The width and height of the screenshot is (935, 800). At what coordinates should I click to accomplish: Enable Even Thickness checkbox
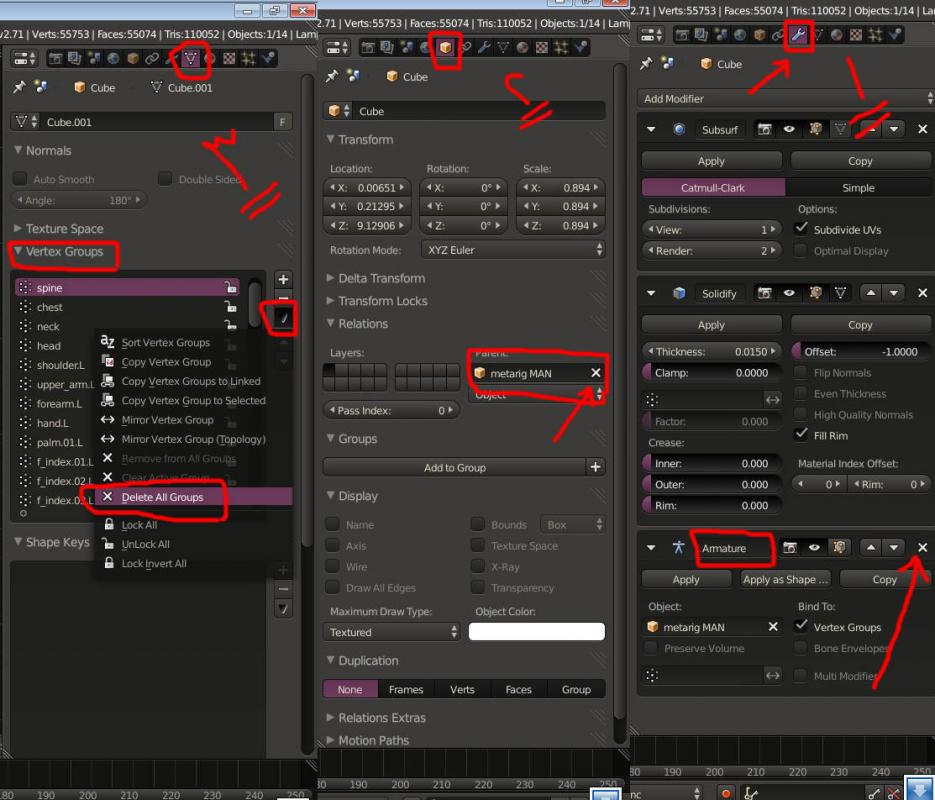[801, 393]
